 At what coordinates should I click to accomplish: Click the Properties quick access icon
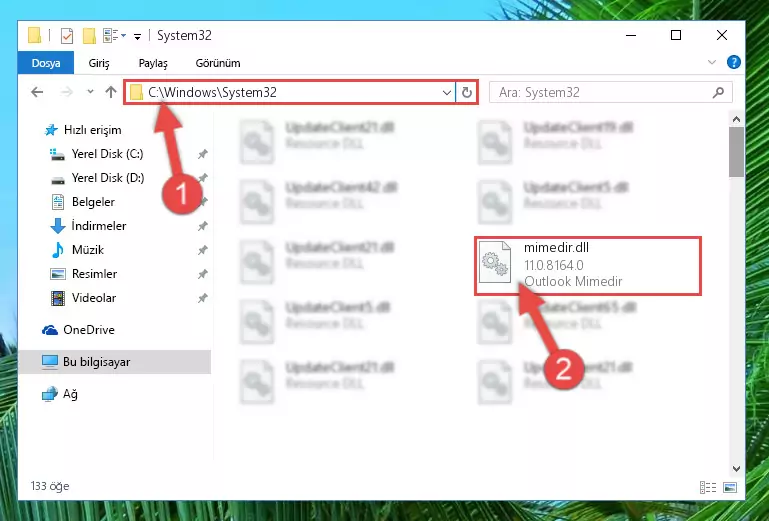(x=67, y=35)
